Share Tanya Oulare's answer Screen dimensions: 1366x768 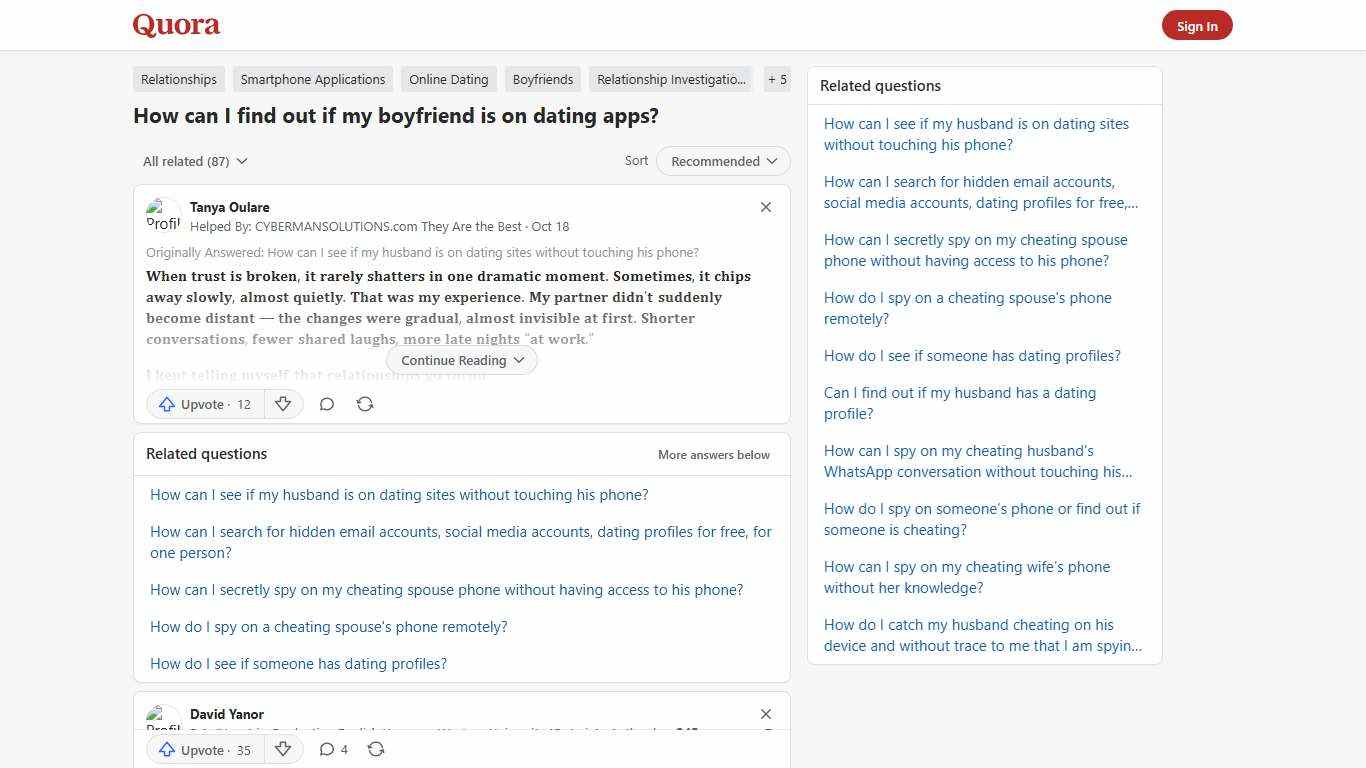click(x=365, y=404)
